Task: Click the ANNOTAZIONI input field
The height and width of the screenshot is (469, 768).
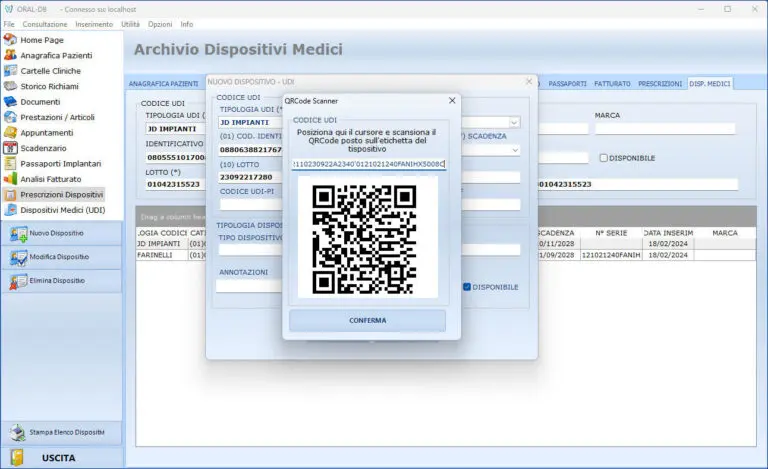Action: tap(249, 286)
